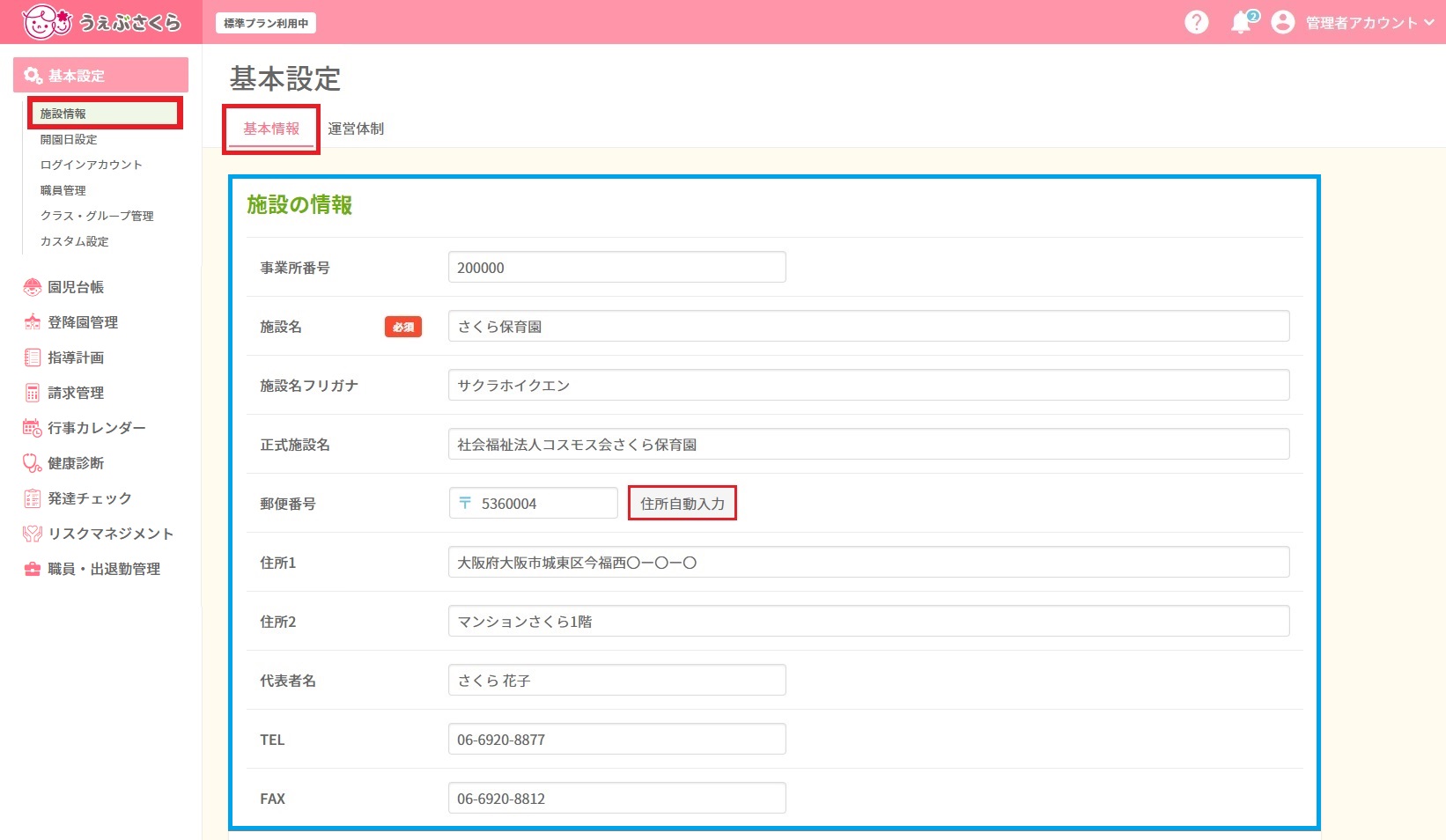
Task: Focus the 施設名フリガナ input field
Action: (869, 386)
